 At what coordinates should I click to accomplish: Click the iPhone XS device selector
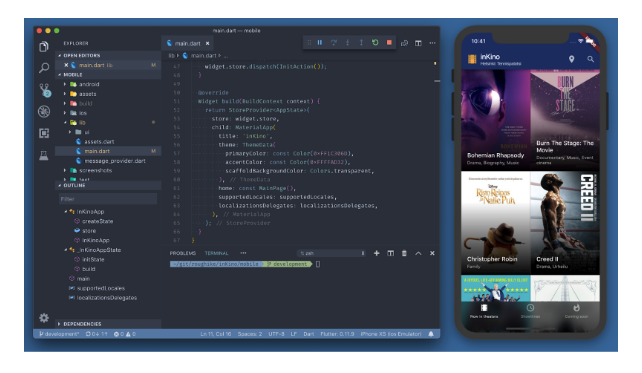point(391,334)
